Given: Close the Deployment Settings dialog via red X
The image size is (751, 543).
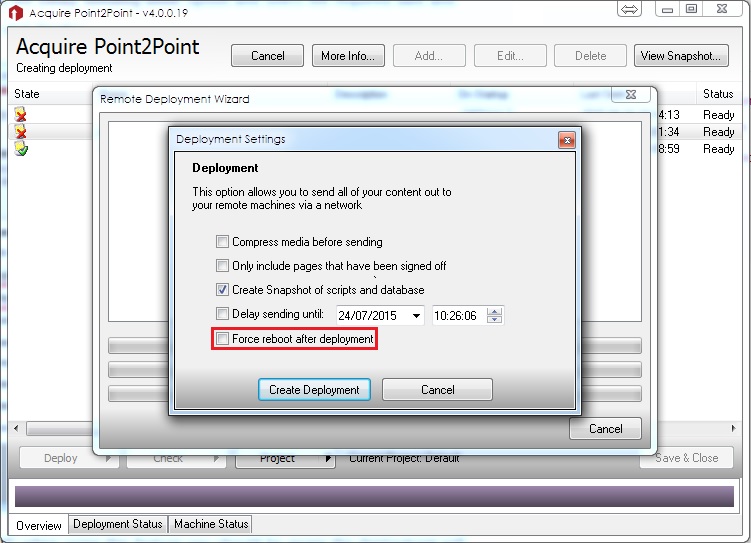Looking at the screenshot, I should pos(567,140).
